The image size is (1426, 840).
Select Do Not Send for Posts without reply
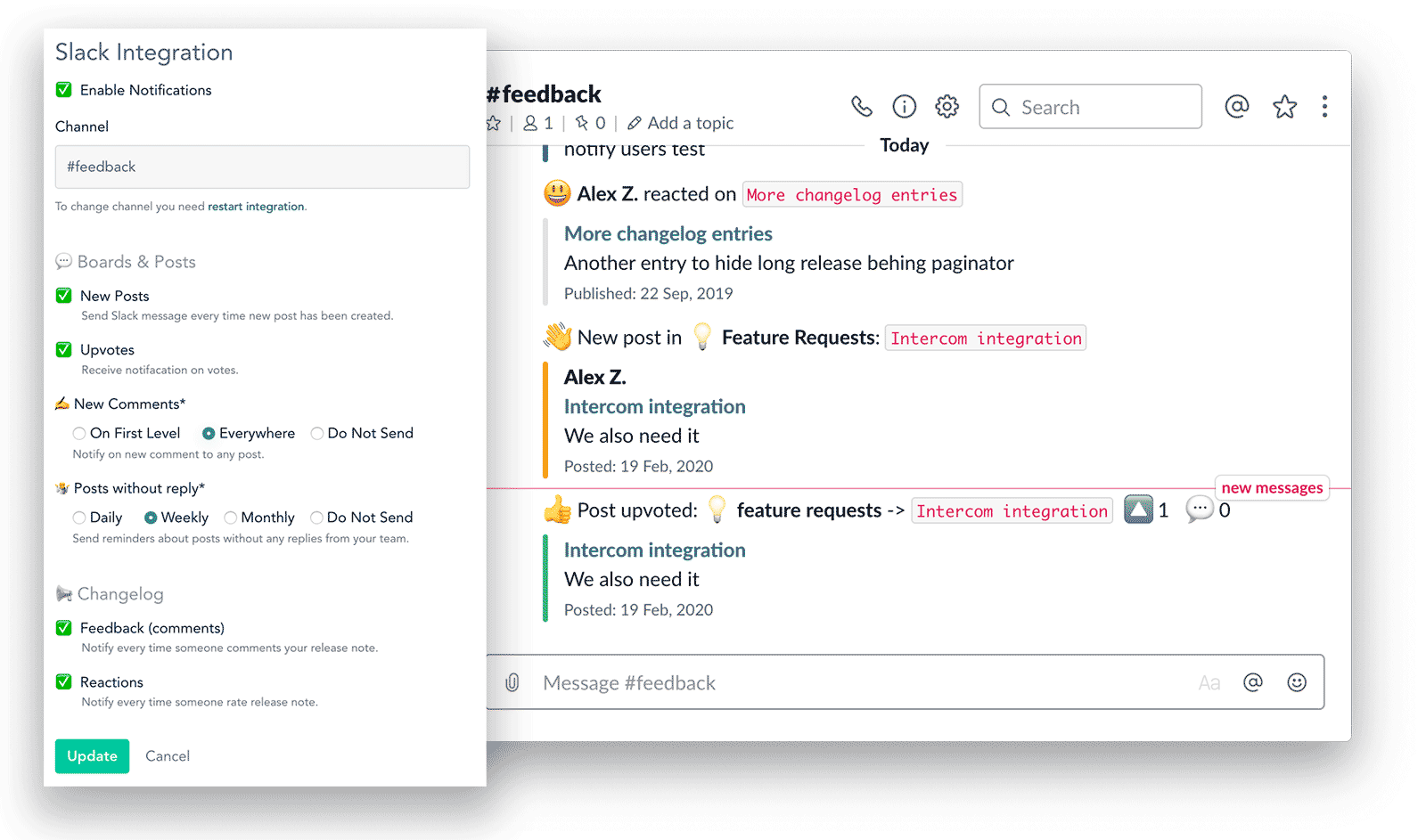[x=316, y=518]
